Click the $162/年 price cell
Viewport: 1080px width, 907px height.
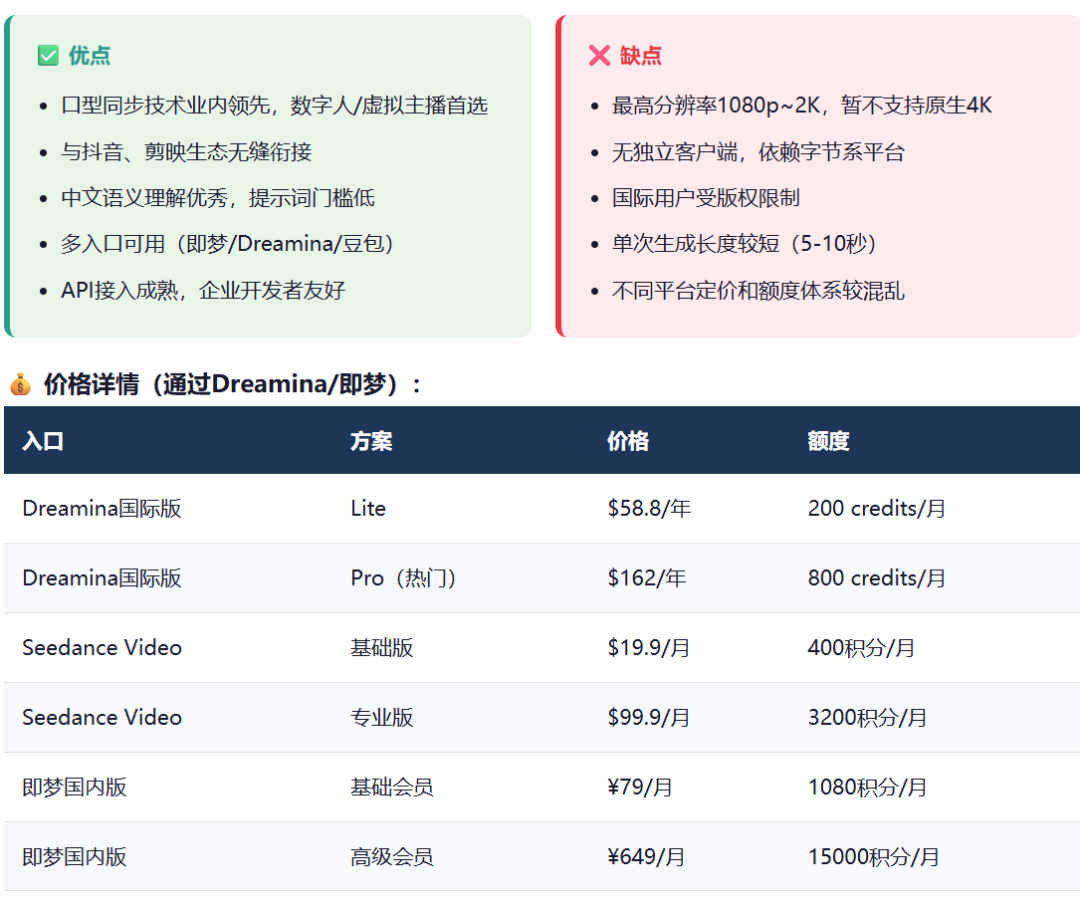647,578
